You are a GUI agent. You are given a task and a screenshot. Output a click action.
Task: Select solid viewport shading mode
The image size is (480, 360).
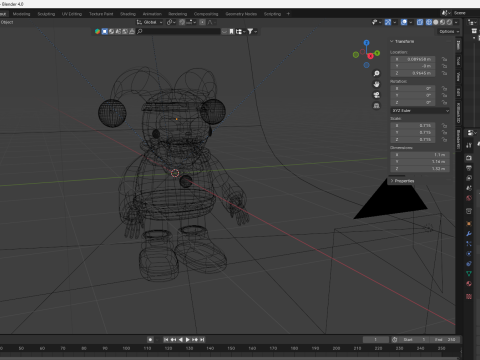[436, 22]
